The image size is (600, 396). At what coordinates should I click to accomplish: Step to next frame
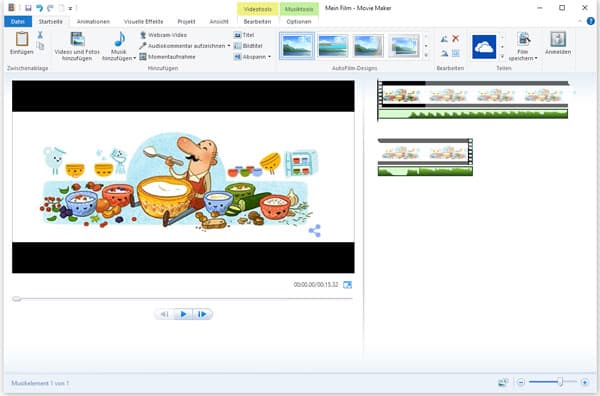click(x=202, y=314)
